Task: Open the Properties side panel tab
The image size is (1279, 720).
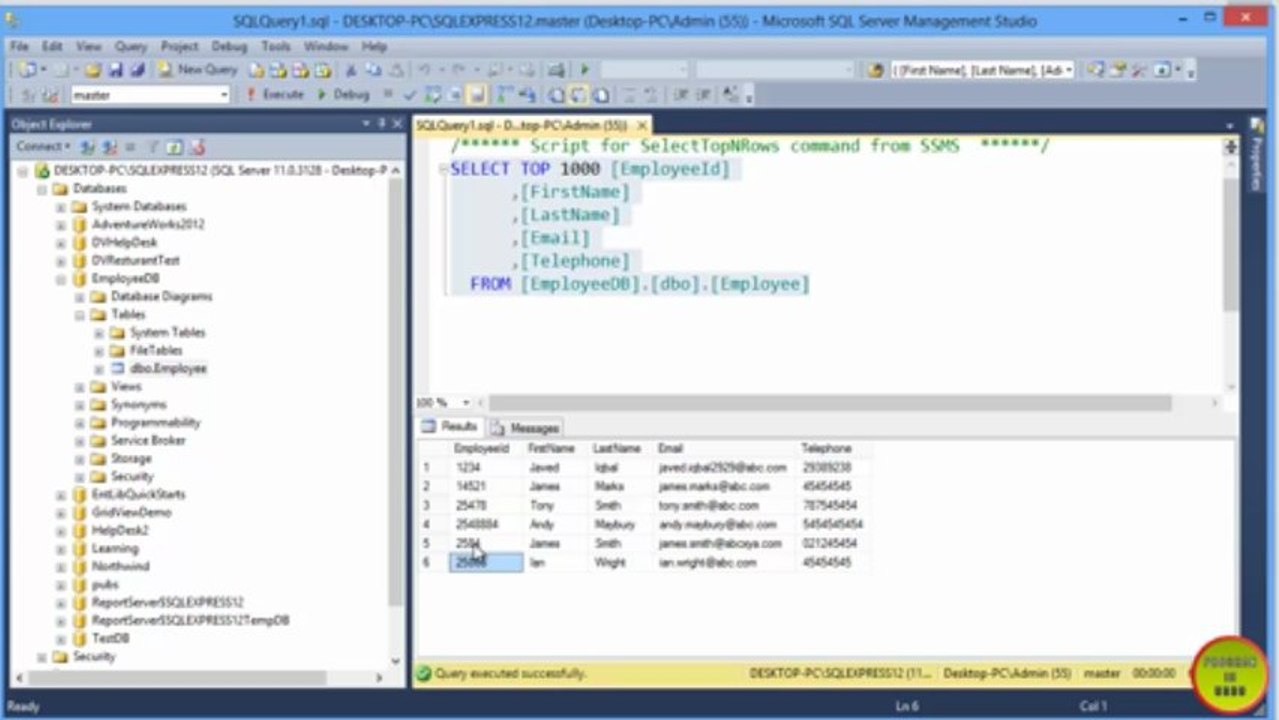Action: (x=1258, y=155)
